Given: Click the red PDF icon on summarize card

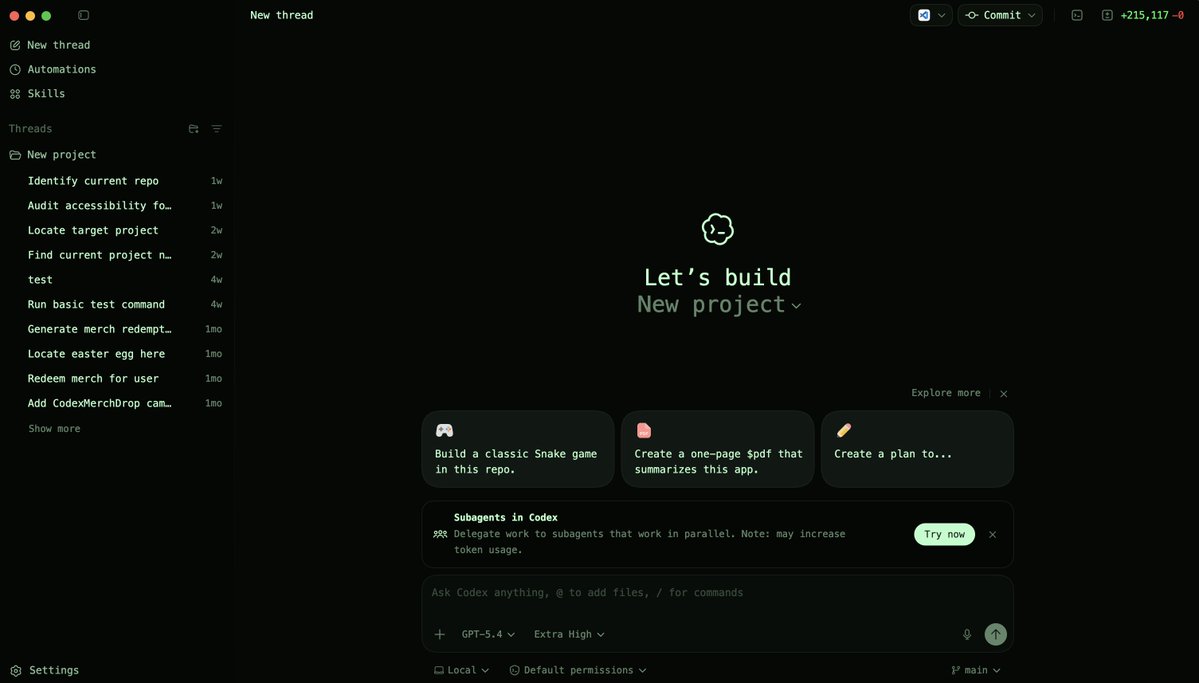Looking at the screenshot, I should [x=644, y=429].
